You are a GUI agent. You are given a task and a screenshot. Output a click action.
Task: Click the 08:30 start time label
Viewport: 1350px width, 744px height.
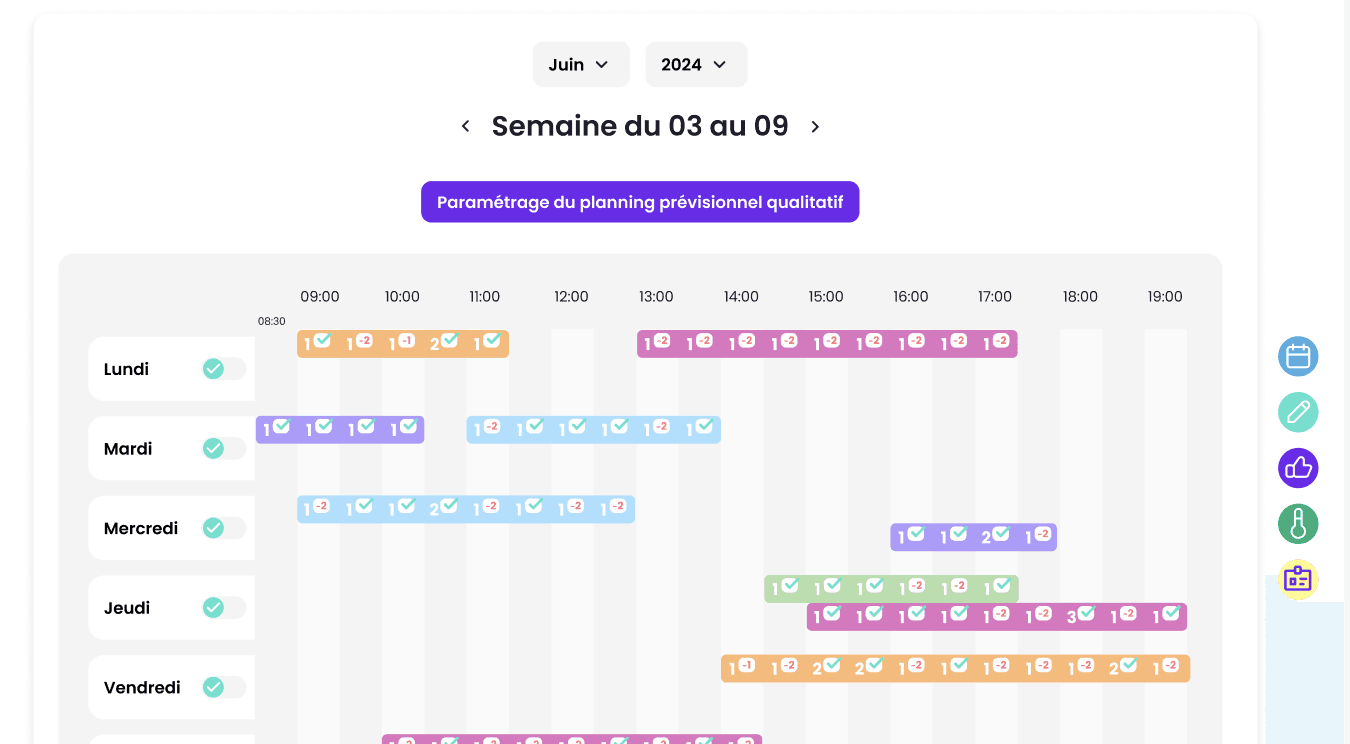point(272,321)
